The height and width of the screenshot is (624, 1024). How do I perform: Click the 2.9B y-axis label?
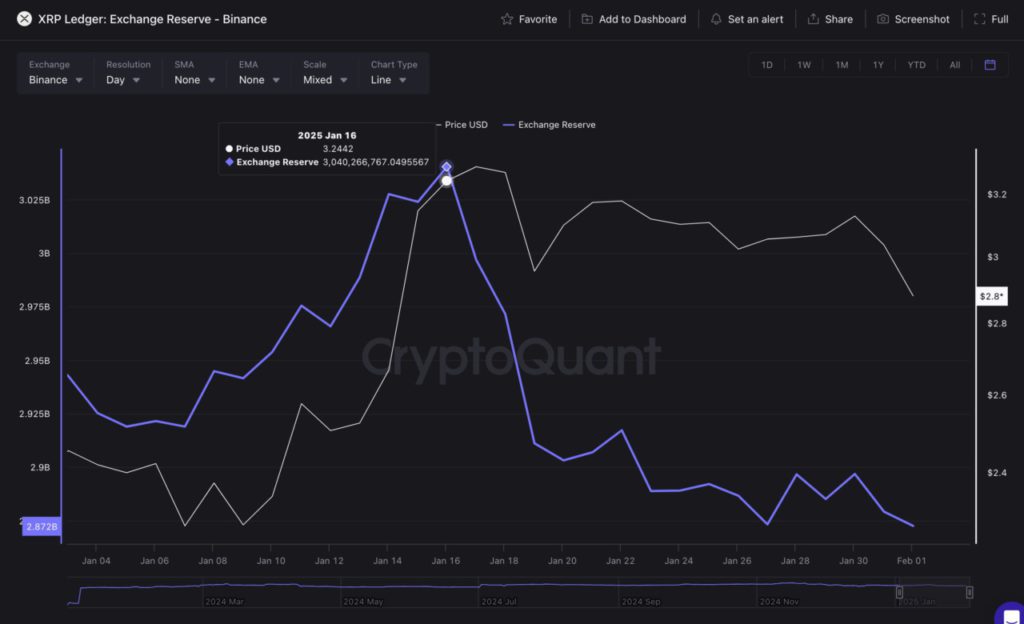pos(40,467)
